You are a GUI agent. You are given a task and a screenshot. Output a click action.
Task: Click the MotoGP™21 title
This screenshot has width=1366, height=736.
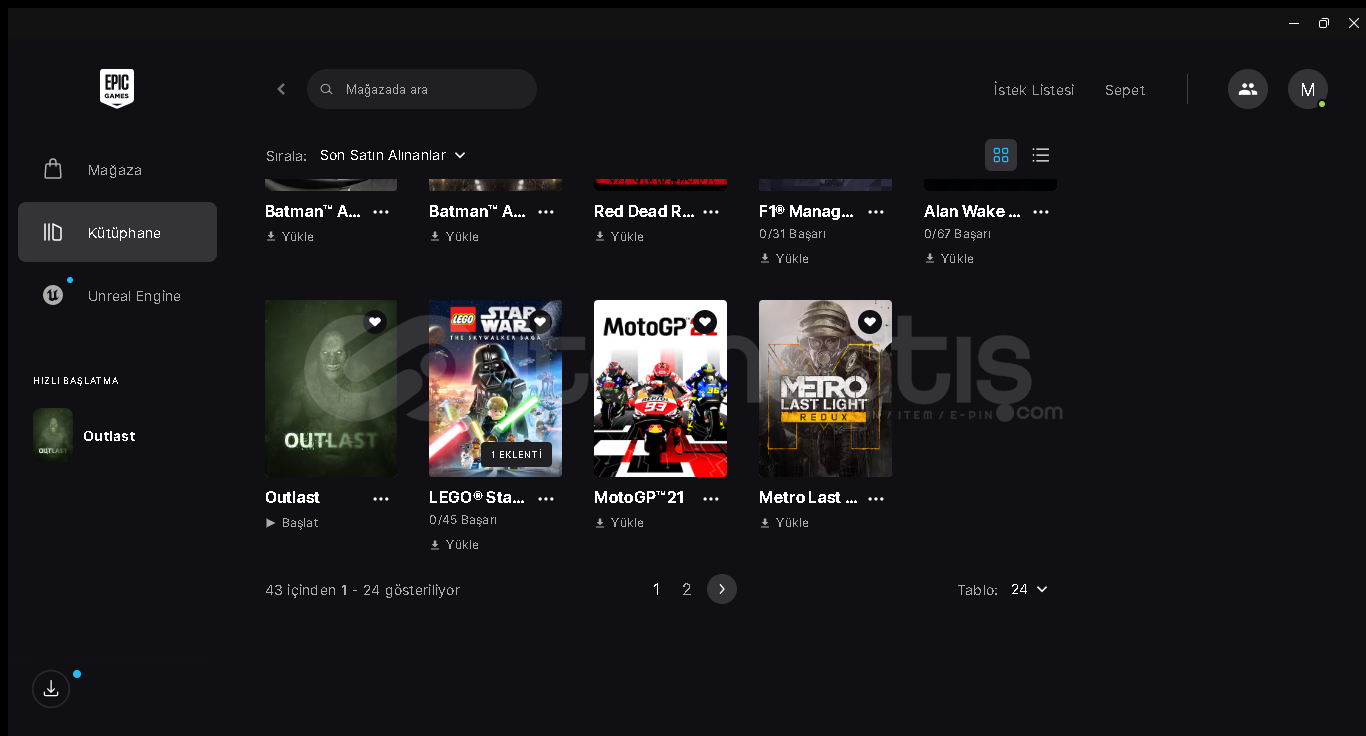pyautogui.click(x=639, y=497)
